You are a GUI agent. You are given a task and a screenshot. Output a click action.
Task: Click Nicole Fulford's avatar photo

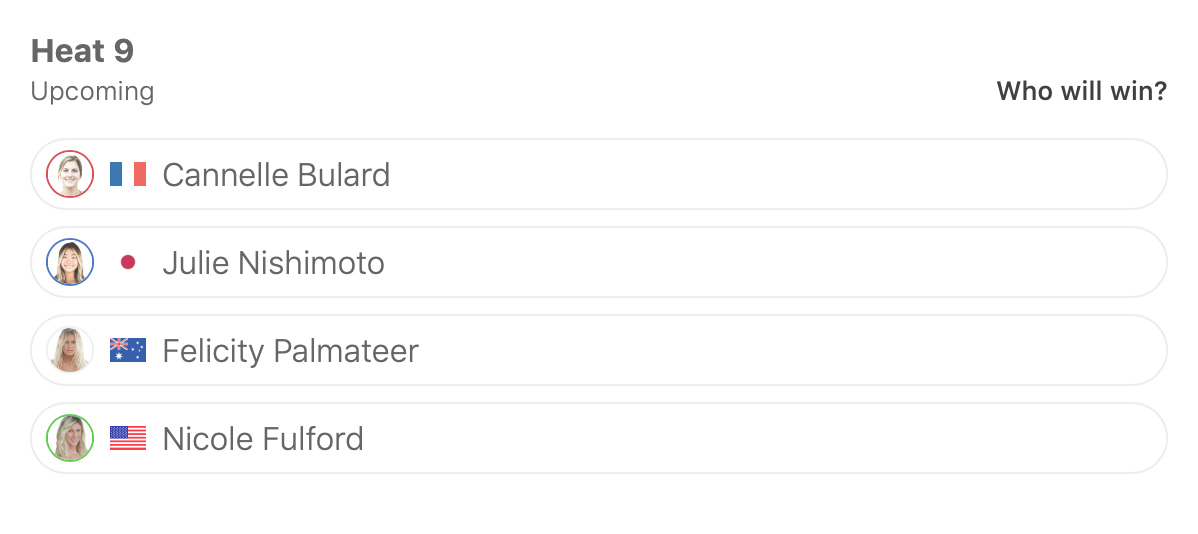70,439
